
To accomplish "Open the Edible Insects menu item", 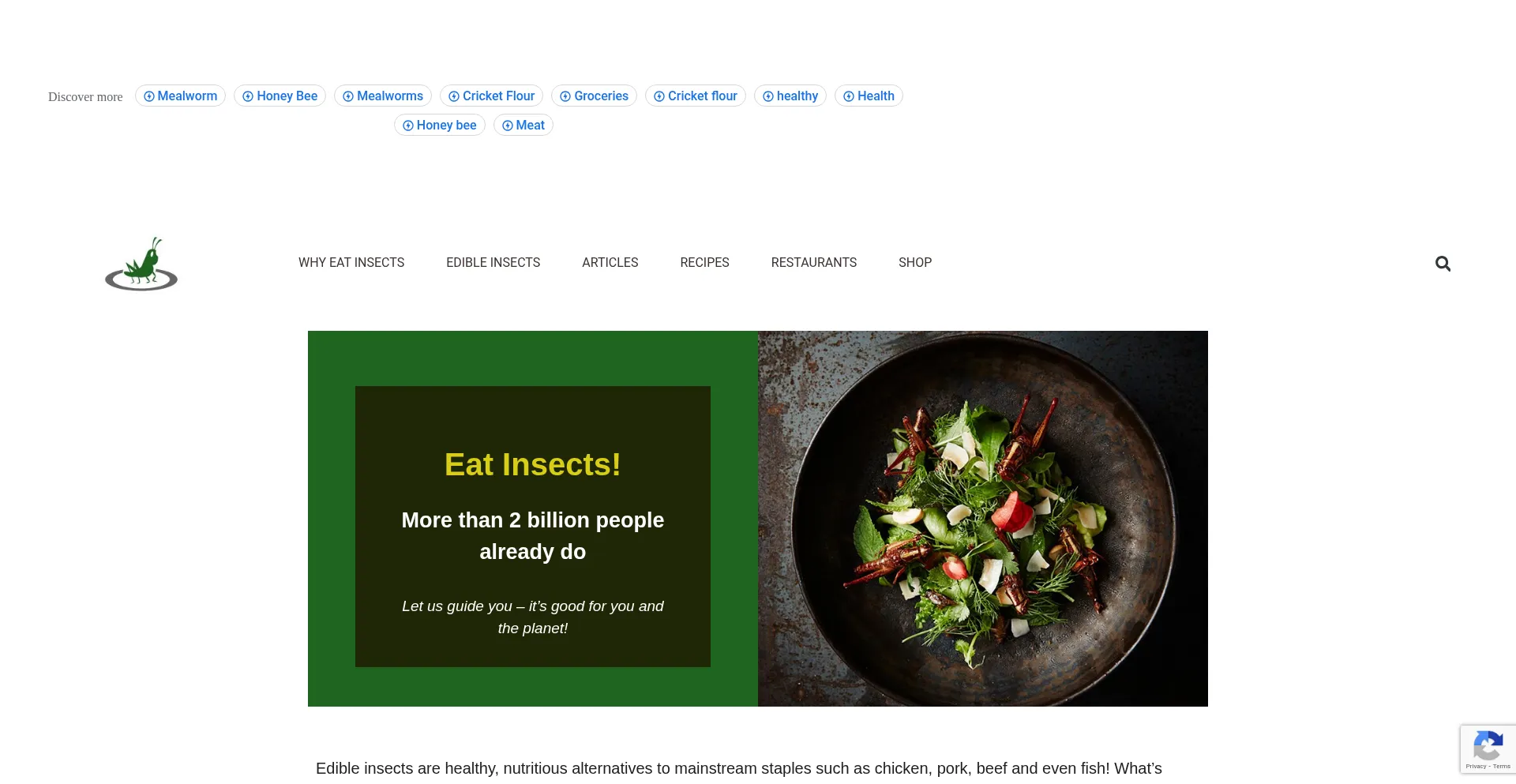I will click(x=493, y=262).
